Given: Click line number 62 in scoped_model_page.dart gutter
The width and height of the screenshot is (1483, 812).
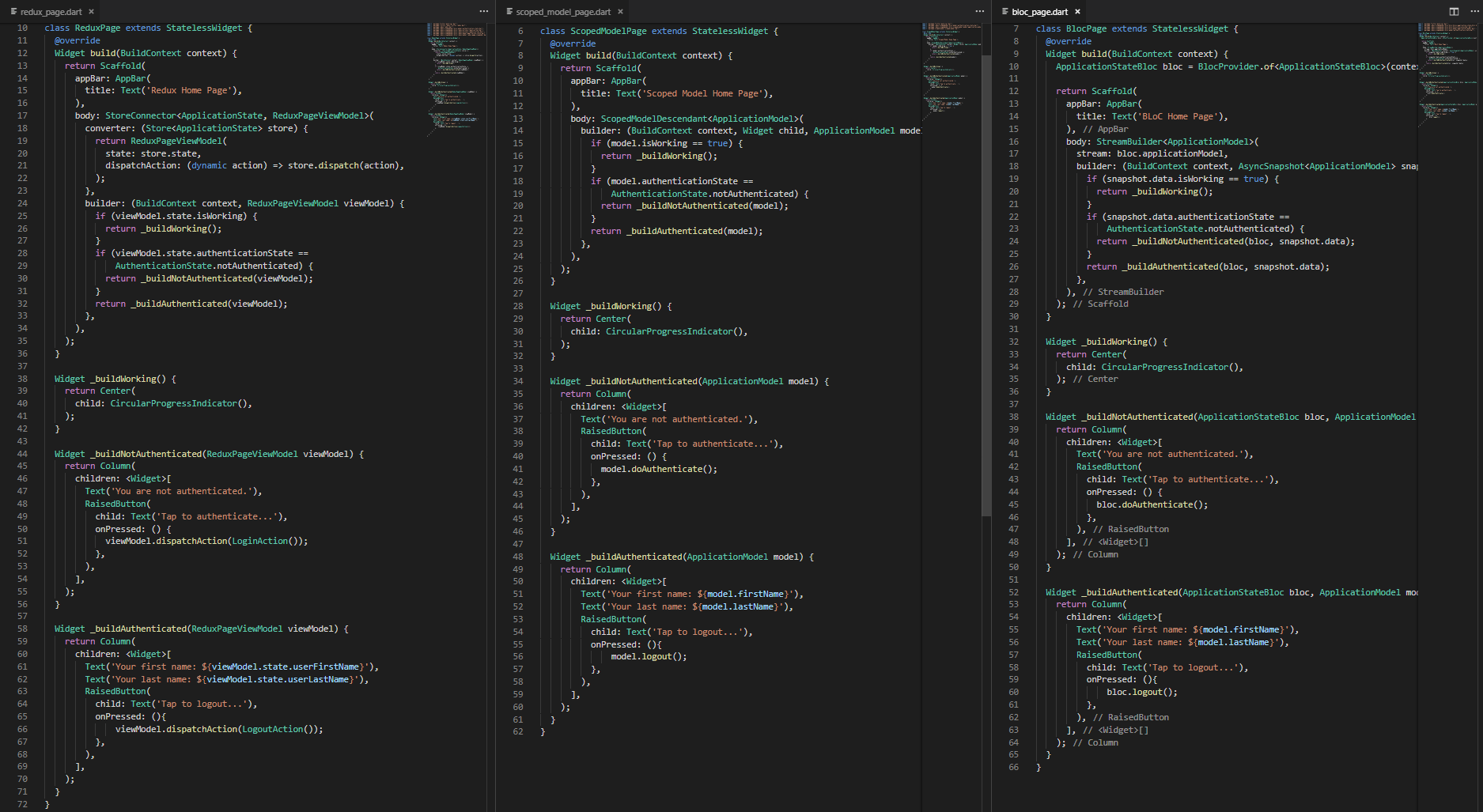Looking at the screenshot, I should (x=518, y=731).
